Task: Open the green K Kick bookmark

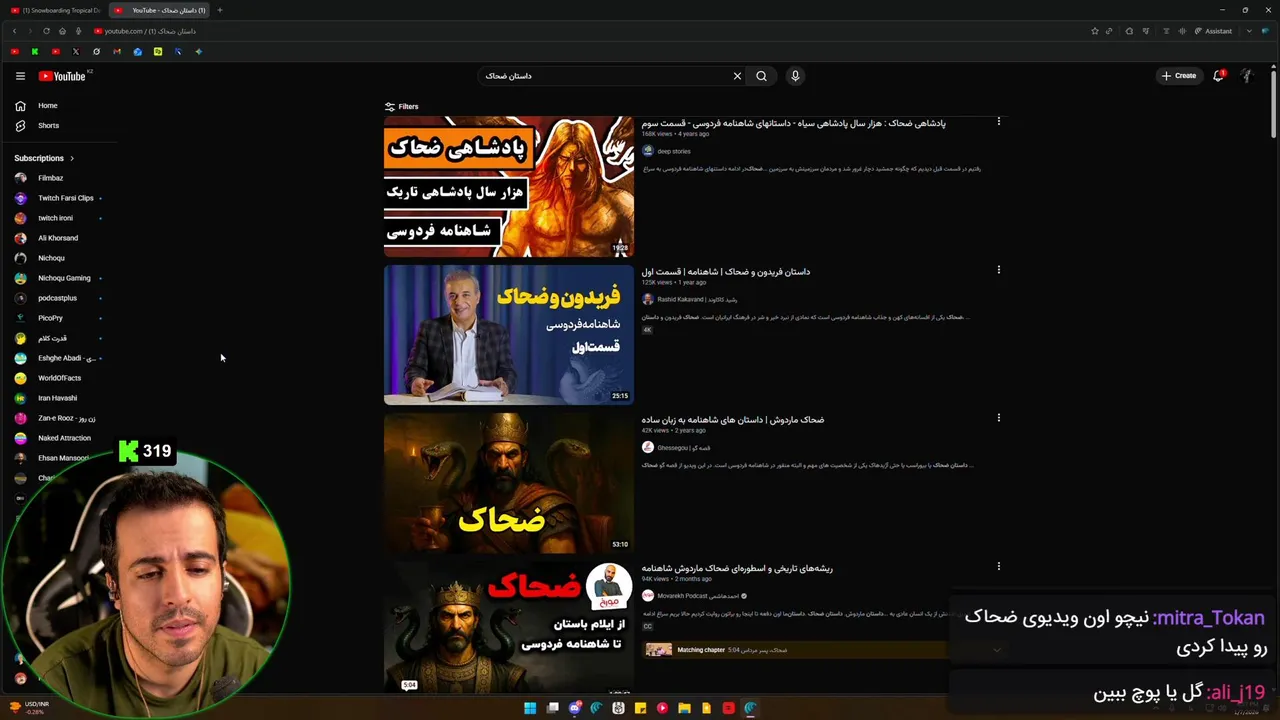Action: click(x=35, y=51)
